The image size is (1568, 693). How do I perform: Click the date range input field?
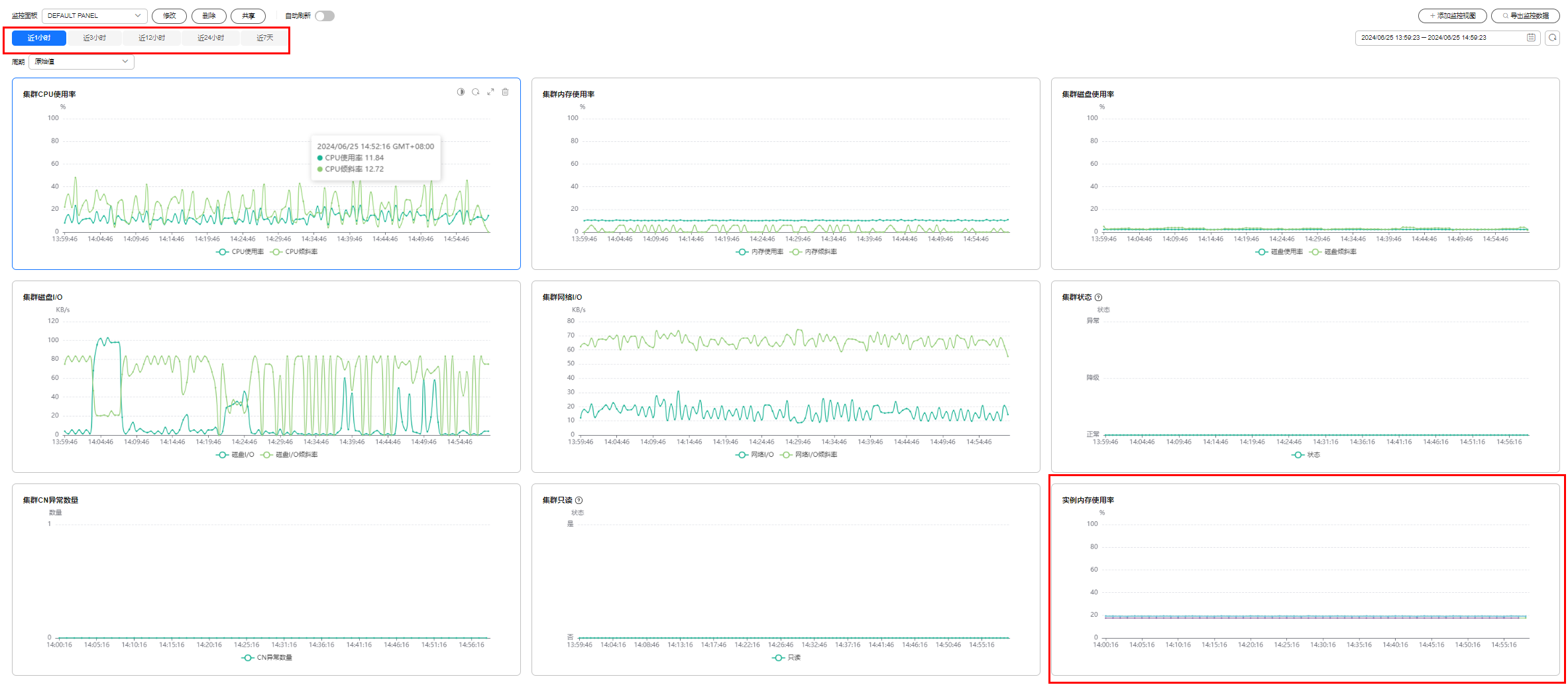point(1447,38)
